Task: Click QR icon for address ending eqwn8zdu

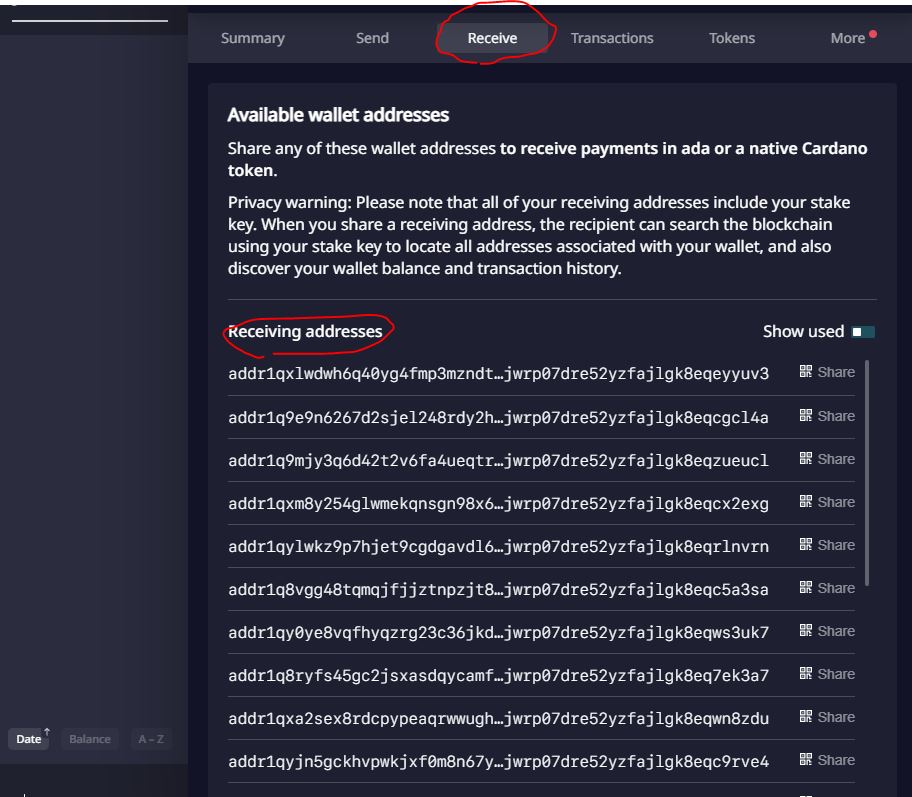Action: pyautogui.click(x=806, y=717)
